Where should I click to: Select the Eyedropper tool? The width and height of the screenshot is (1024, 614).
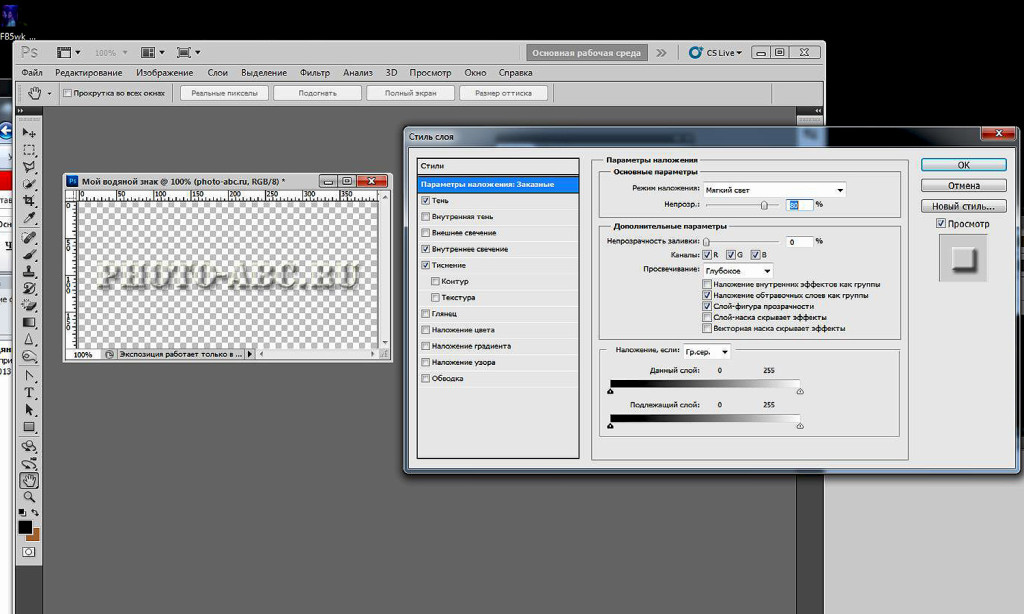pyautogui.click(x=29, y=218)
